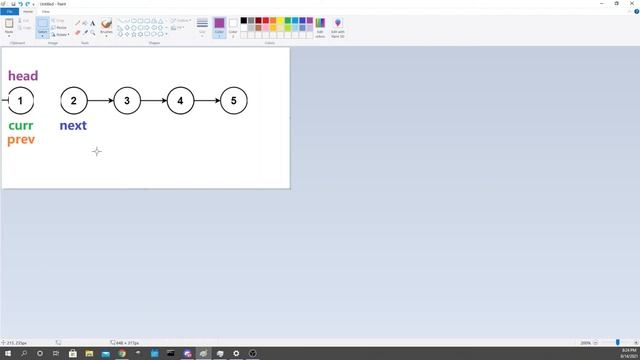This screenshot has height=360, width=640.
Task: Click zoom in plus button
Action: tap(636, 343)
